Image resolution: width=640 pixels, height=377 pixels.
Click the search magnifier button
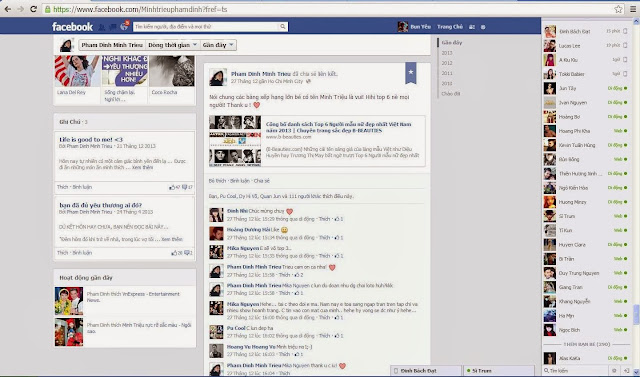coord(282,27)
